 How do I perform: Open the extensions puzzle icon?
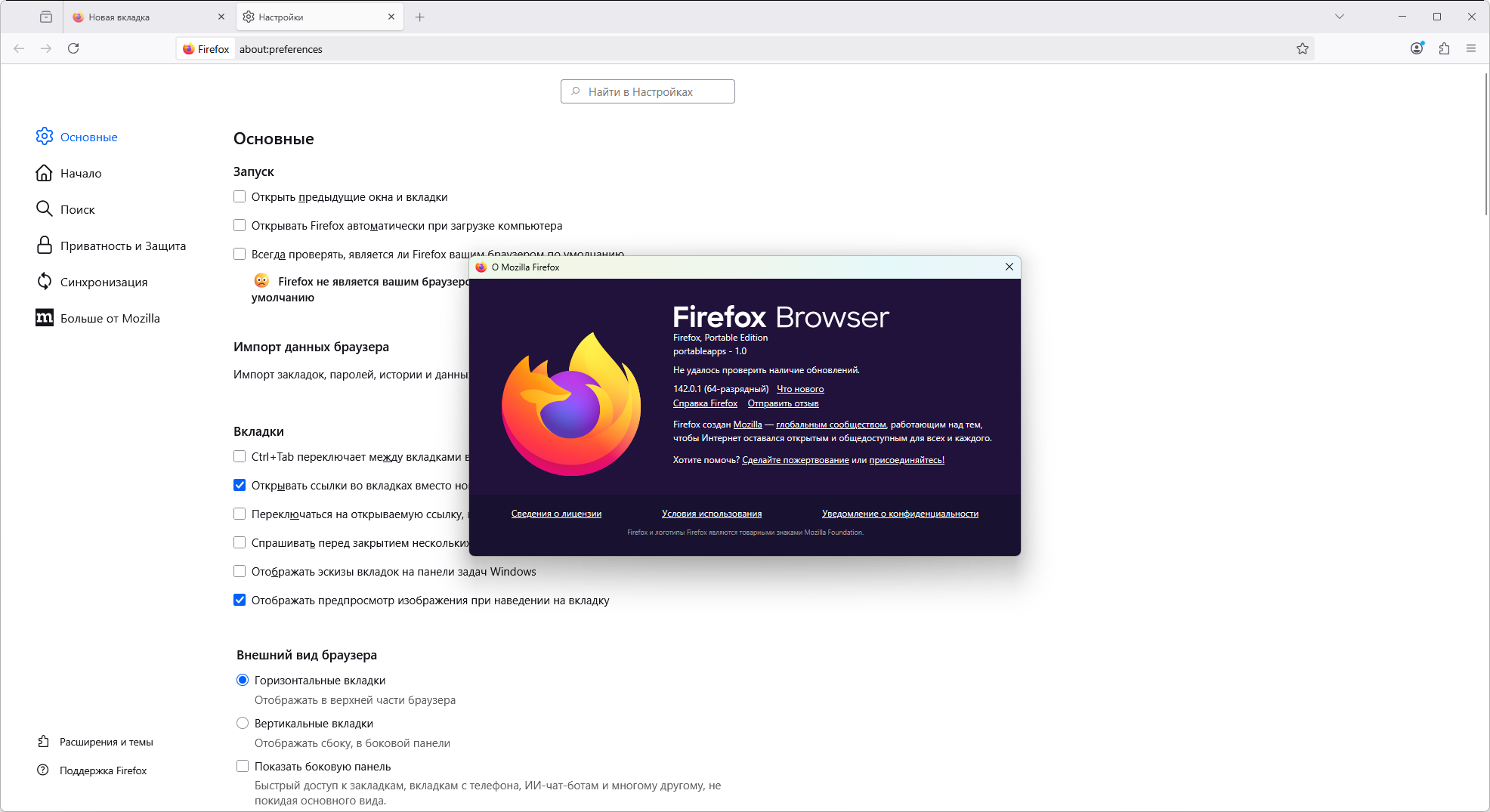tap(1444, 48)
